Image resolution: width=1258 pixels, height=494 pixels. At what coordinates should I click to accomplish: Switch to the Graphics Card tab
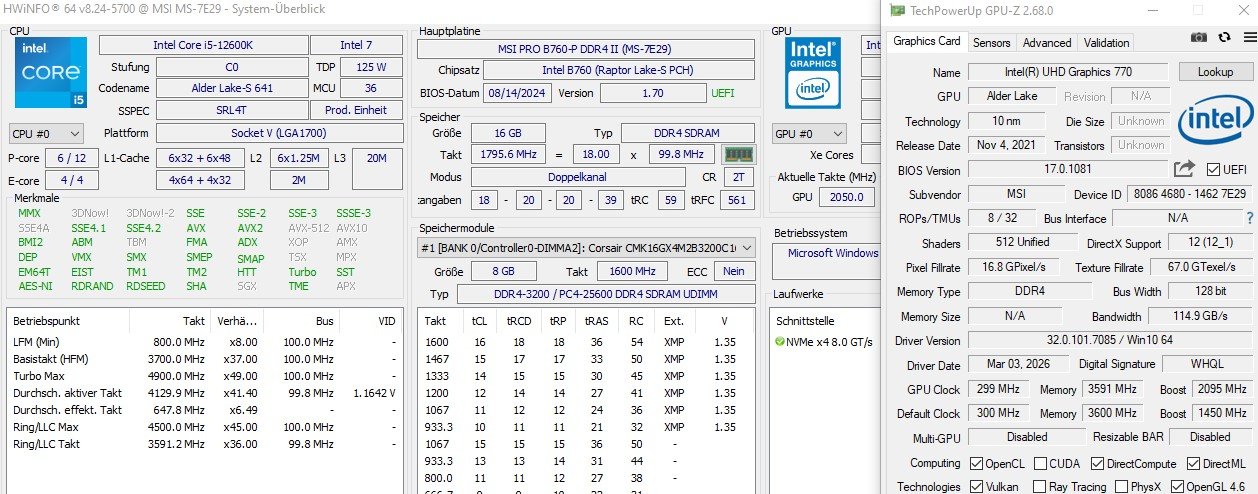tap(926, 41)
